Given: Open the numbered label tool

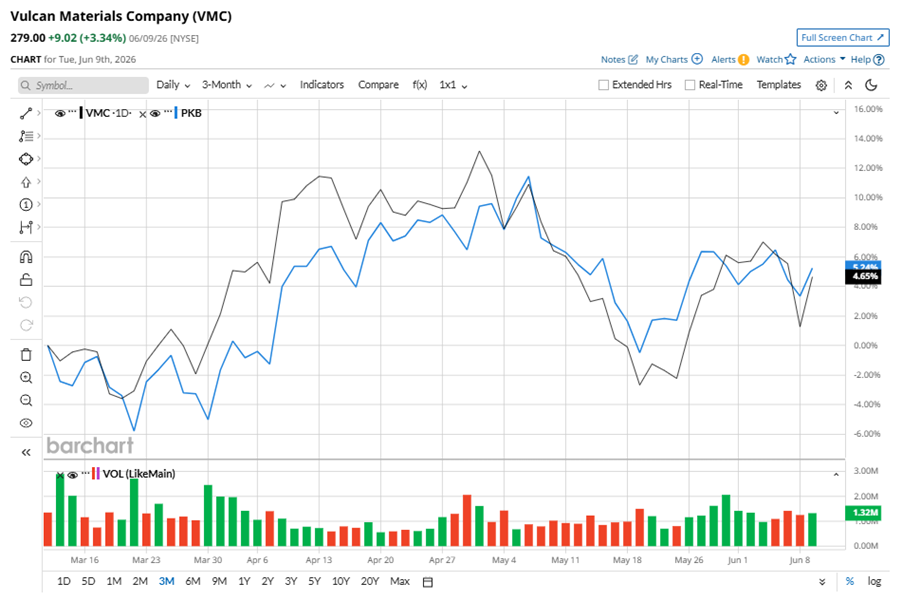Looking at the screenshot, I should tap(26, 204).
